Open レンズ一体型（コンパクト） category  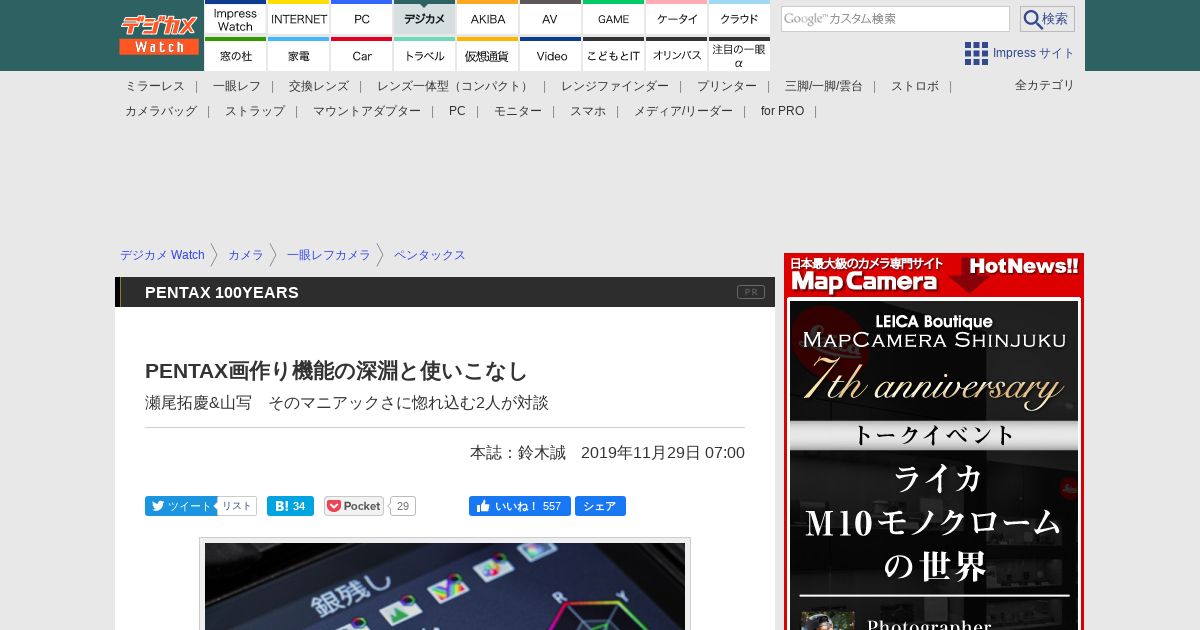coord(455,86)
